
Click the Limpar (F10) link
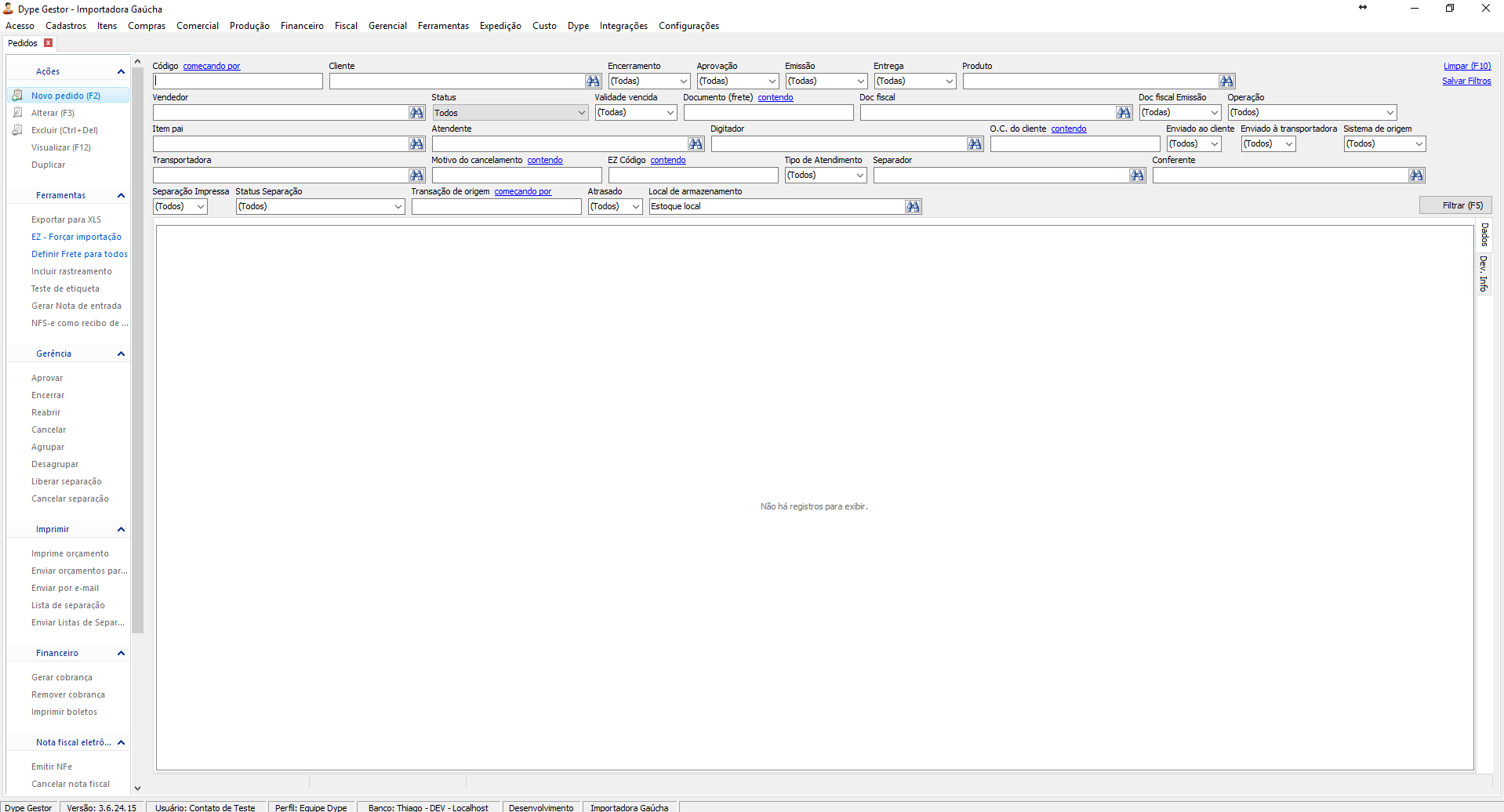(x=1467, y=66)
